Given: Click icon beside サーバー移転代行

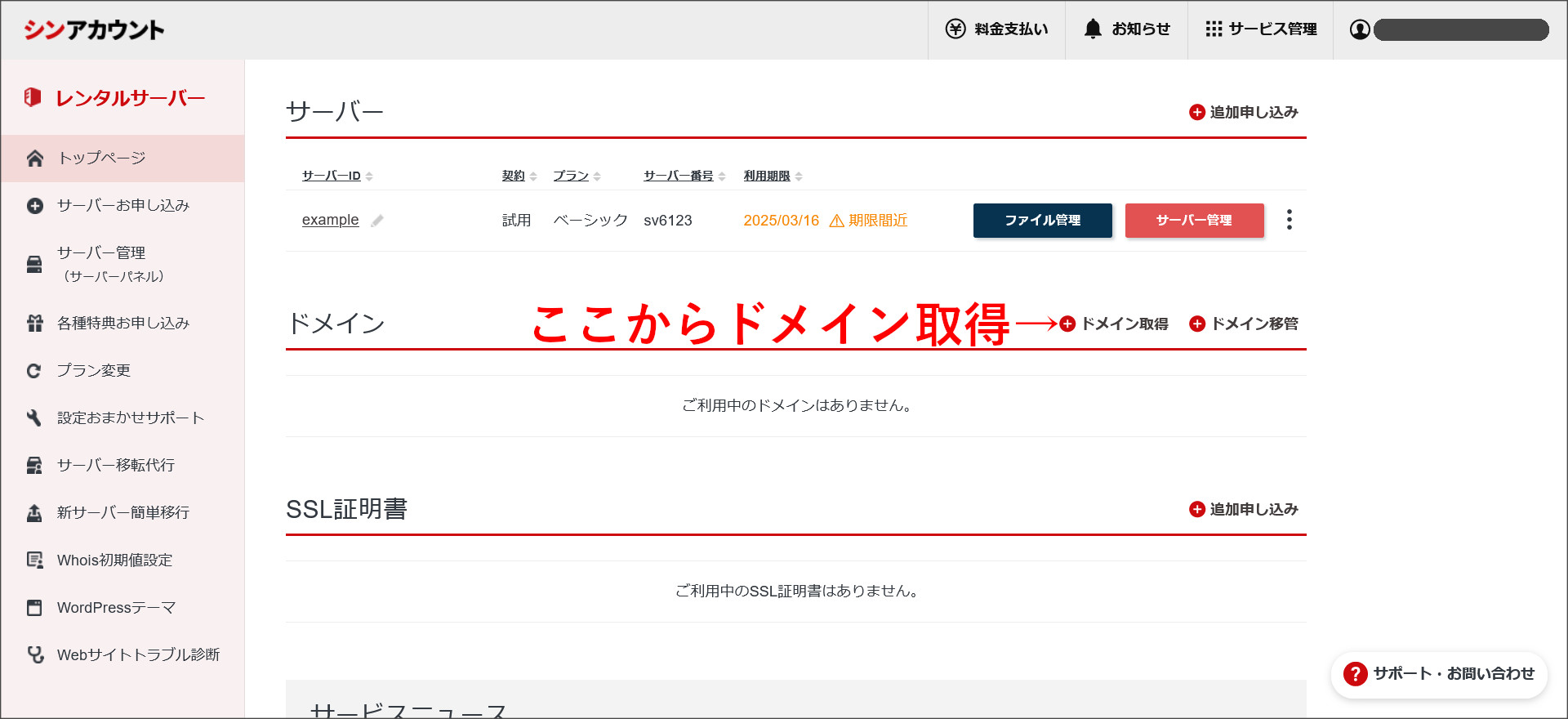Looking at the screenshot, I should pyautogui.click(x=34, y=466).
